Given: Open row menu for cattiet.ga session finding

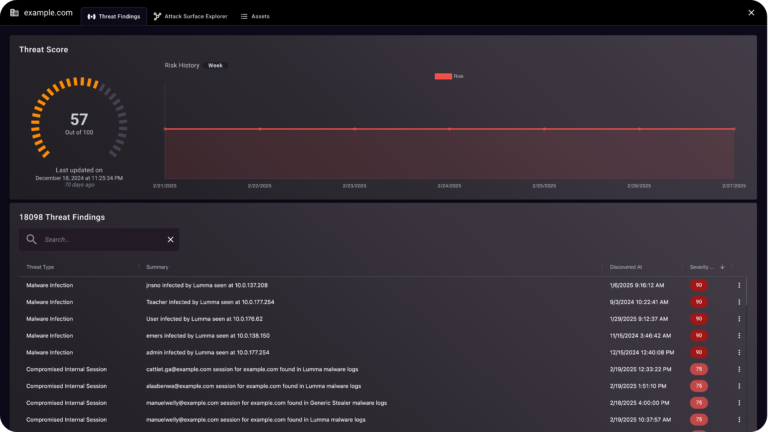Looking at the screenshot, I should pyautogui.click(x=739, y=369).
